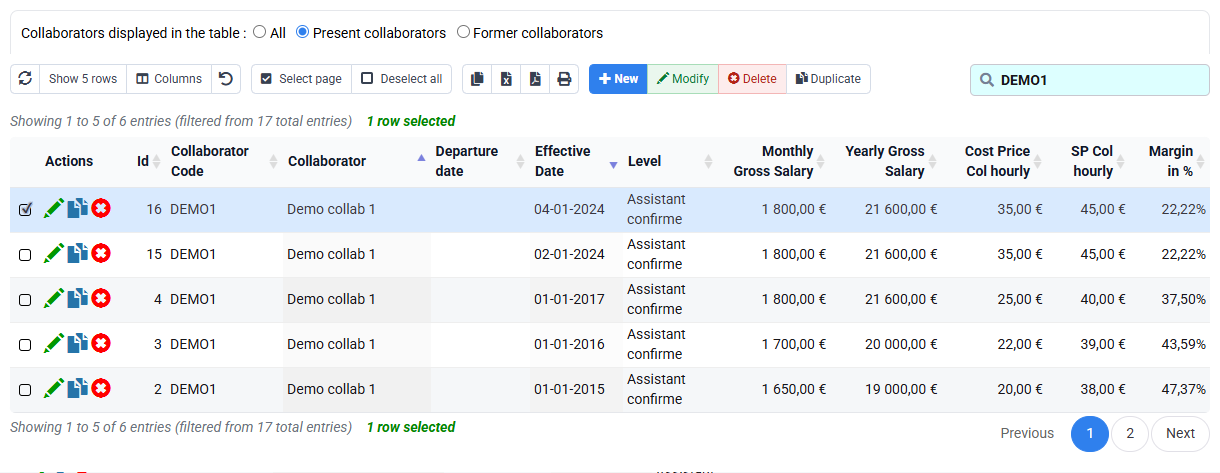The height and width of the screenshot is (473, 1220).
Task: Click page 1 pagination button
Action: pyautogui.click(x=1090, y=434)
